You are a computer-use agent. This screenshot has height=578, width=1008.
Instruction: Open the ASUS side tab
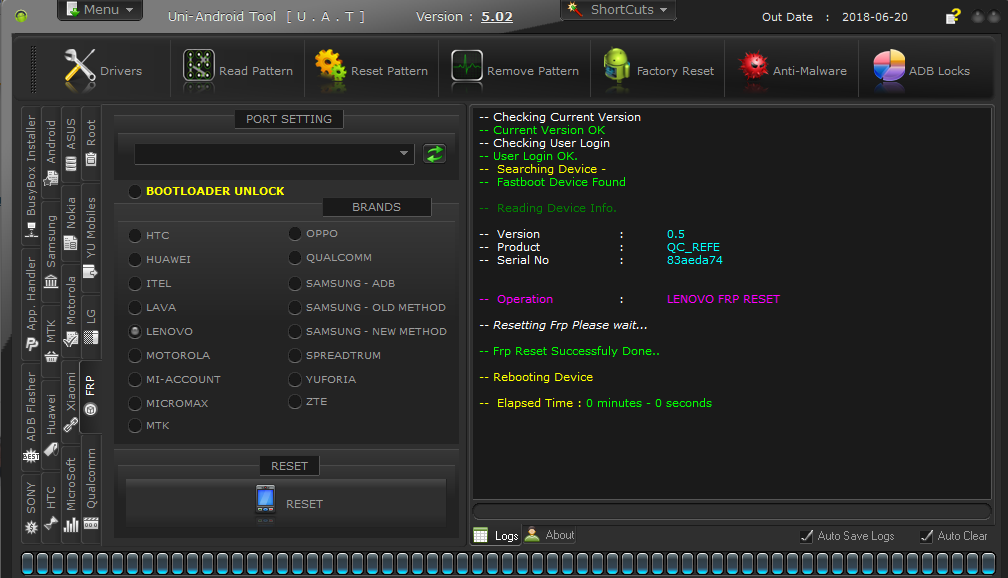pos(71,145)
